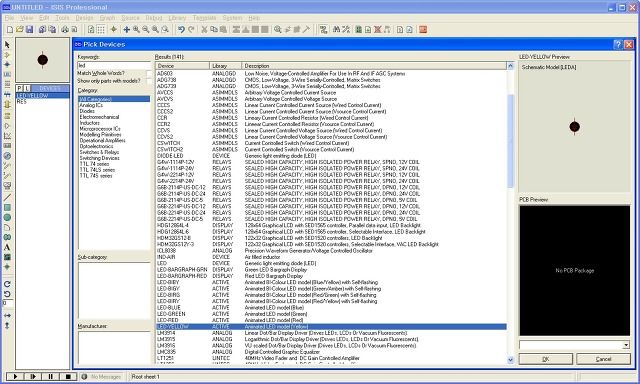Toggle the grid dots toolbar icon

101,29
